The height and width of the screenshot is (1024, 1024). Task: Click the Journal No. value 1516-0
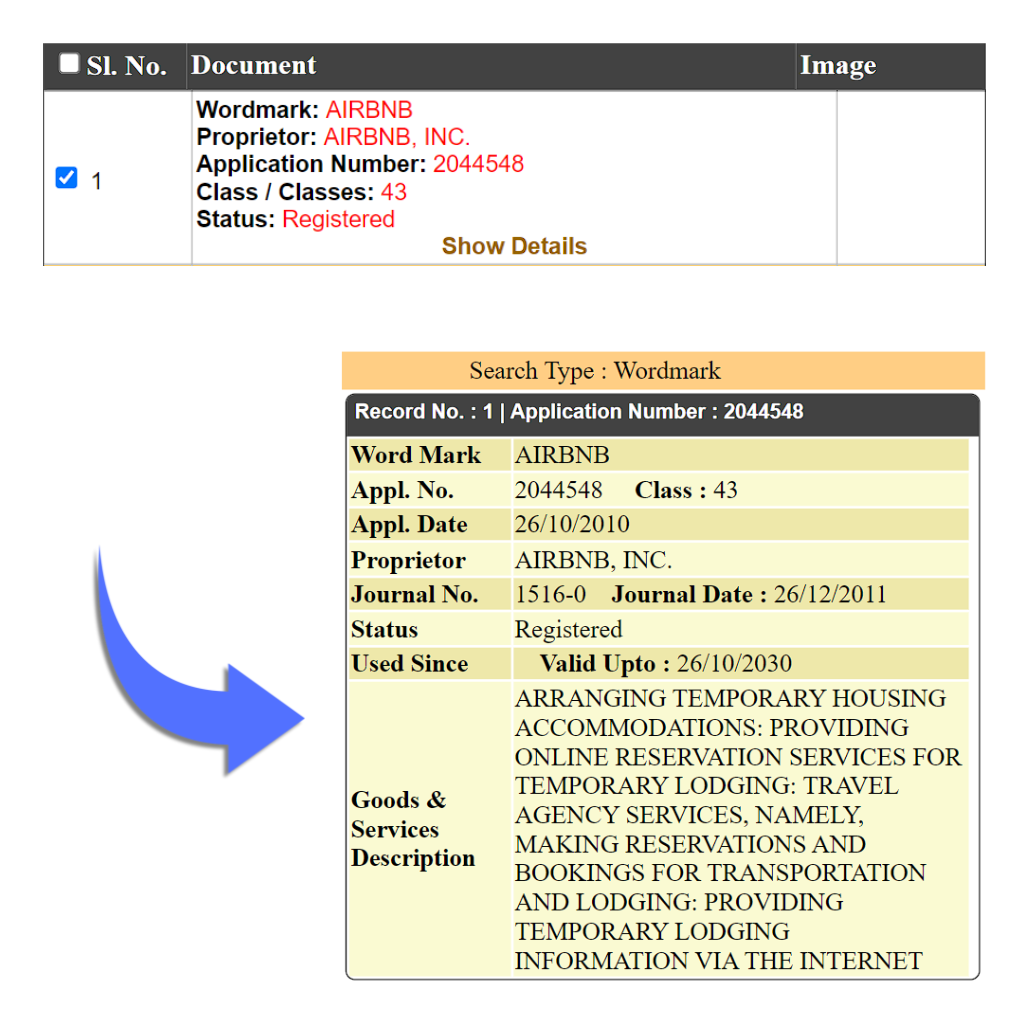click(550, 595)
